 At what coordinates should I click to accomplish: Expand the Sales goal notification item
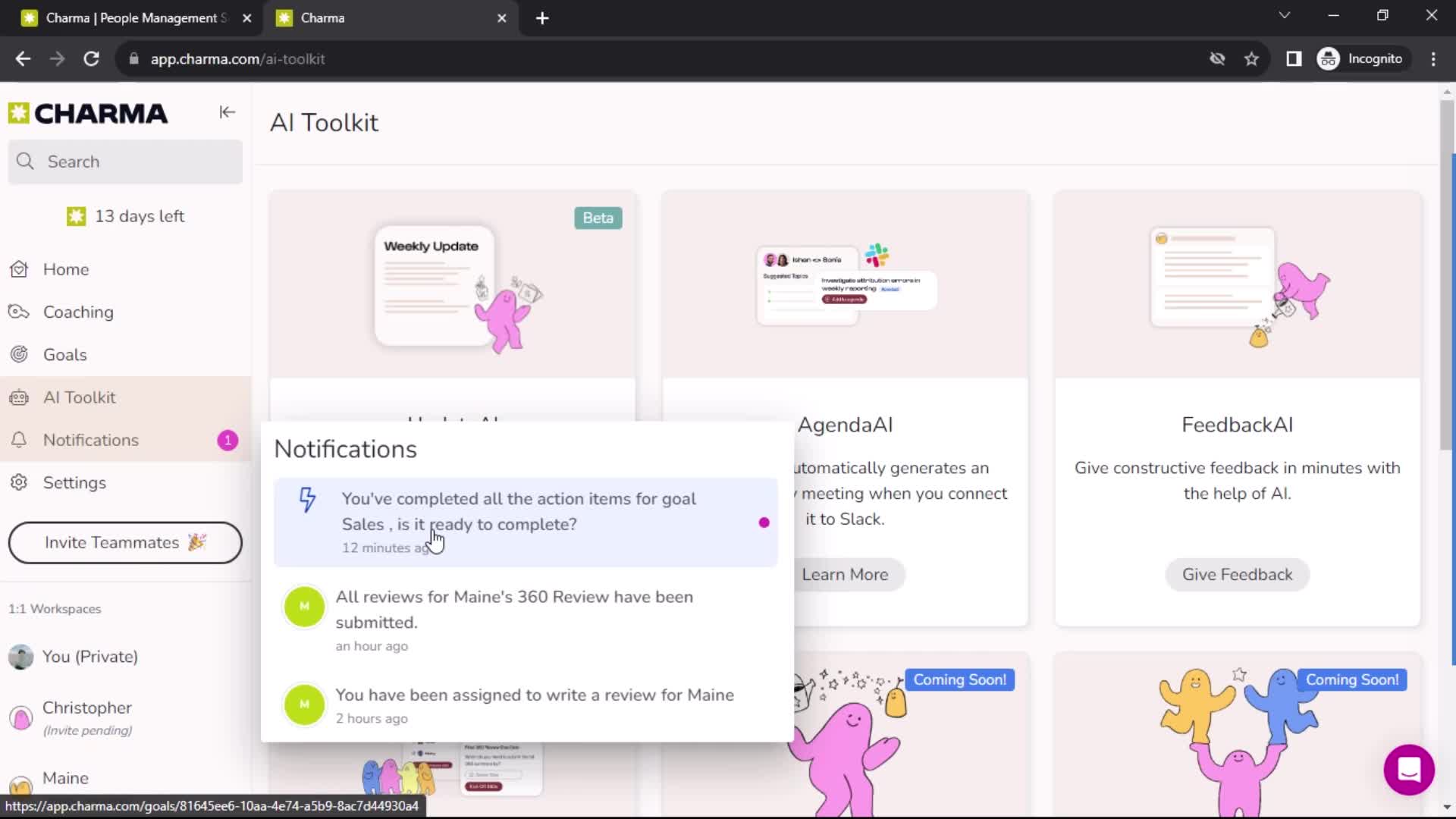525,520
